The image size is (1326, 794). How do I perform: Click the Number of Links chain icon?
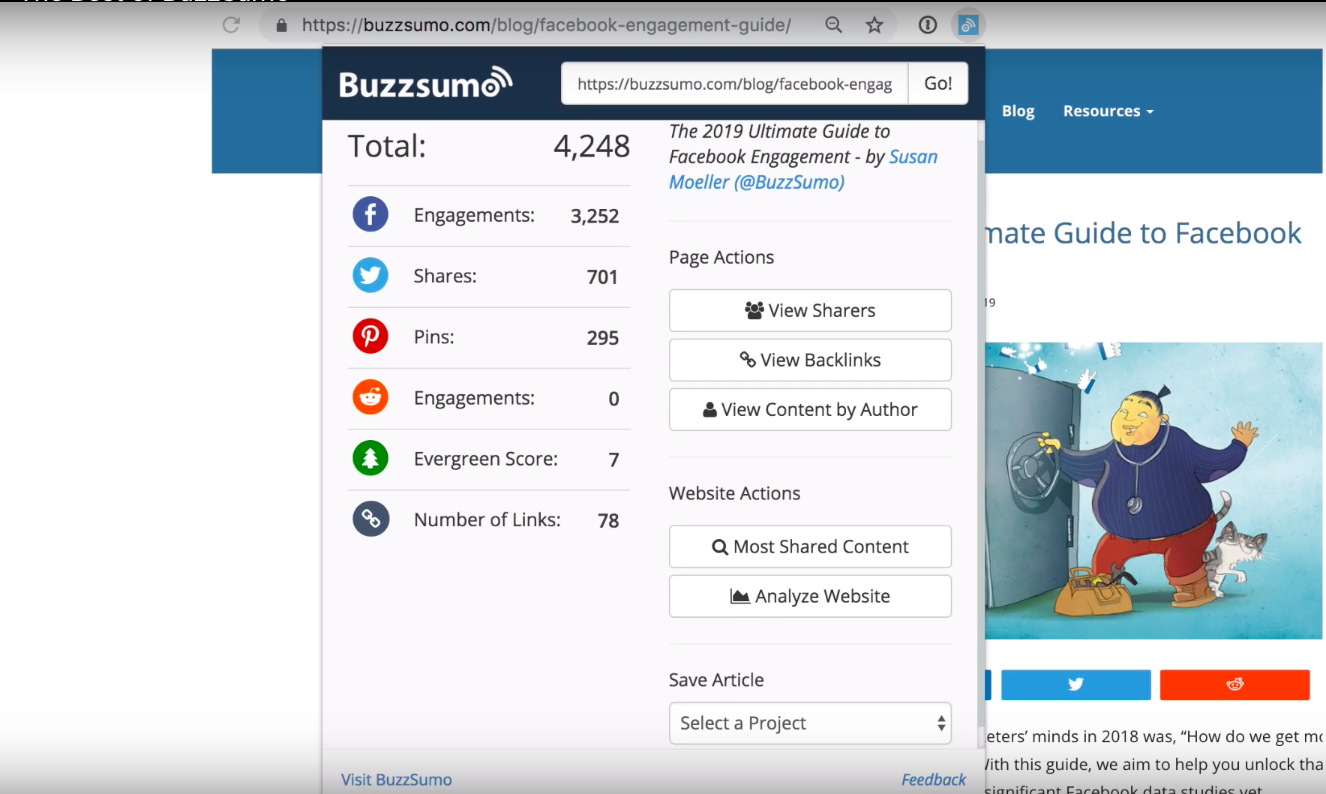370,520
